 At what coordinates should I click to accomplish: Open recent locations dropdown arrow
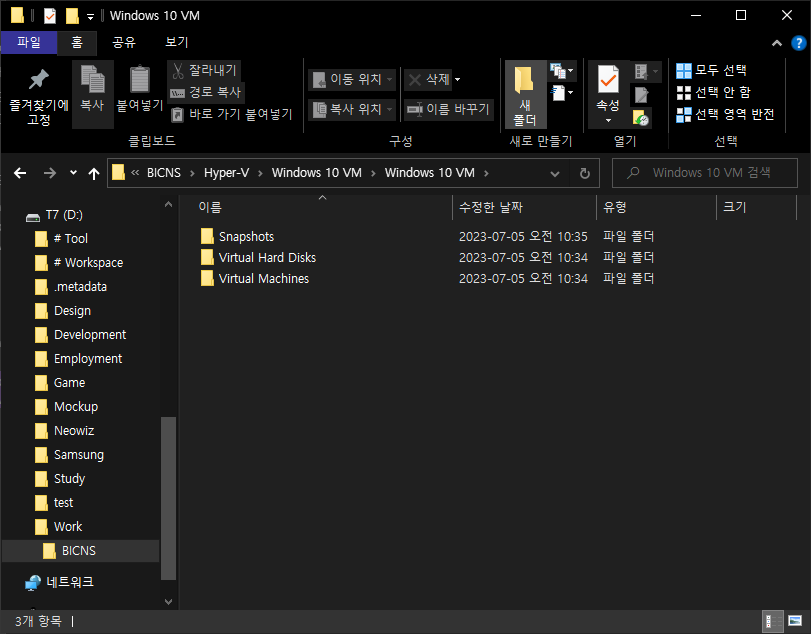pyautogui.click(x=73, y=173)
